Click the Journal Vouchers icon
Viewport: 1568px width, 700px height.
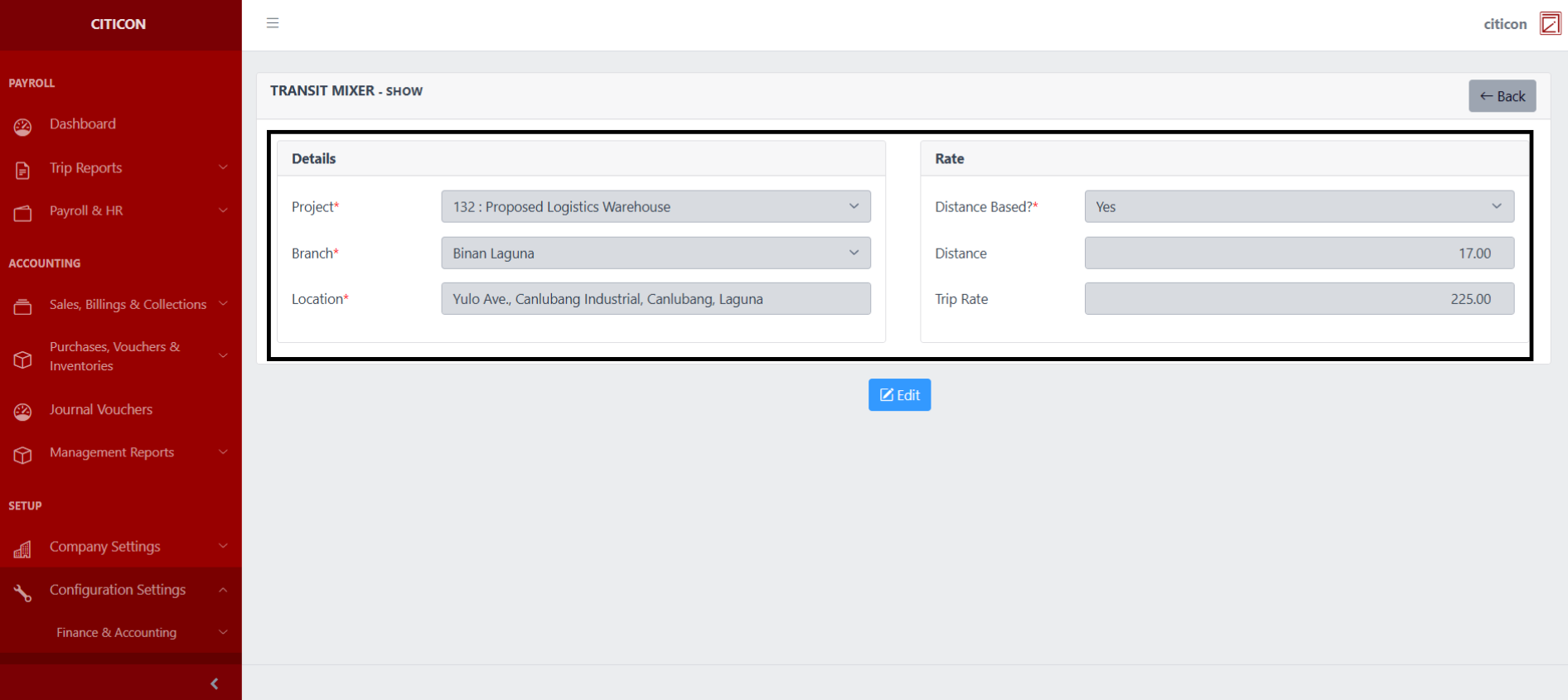(x=22, y=412)
